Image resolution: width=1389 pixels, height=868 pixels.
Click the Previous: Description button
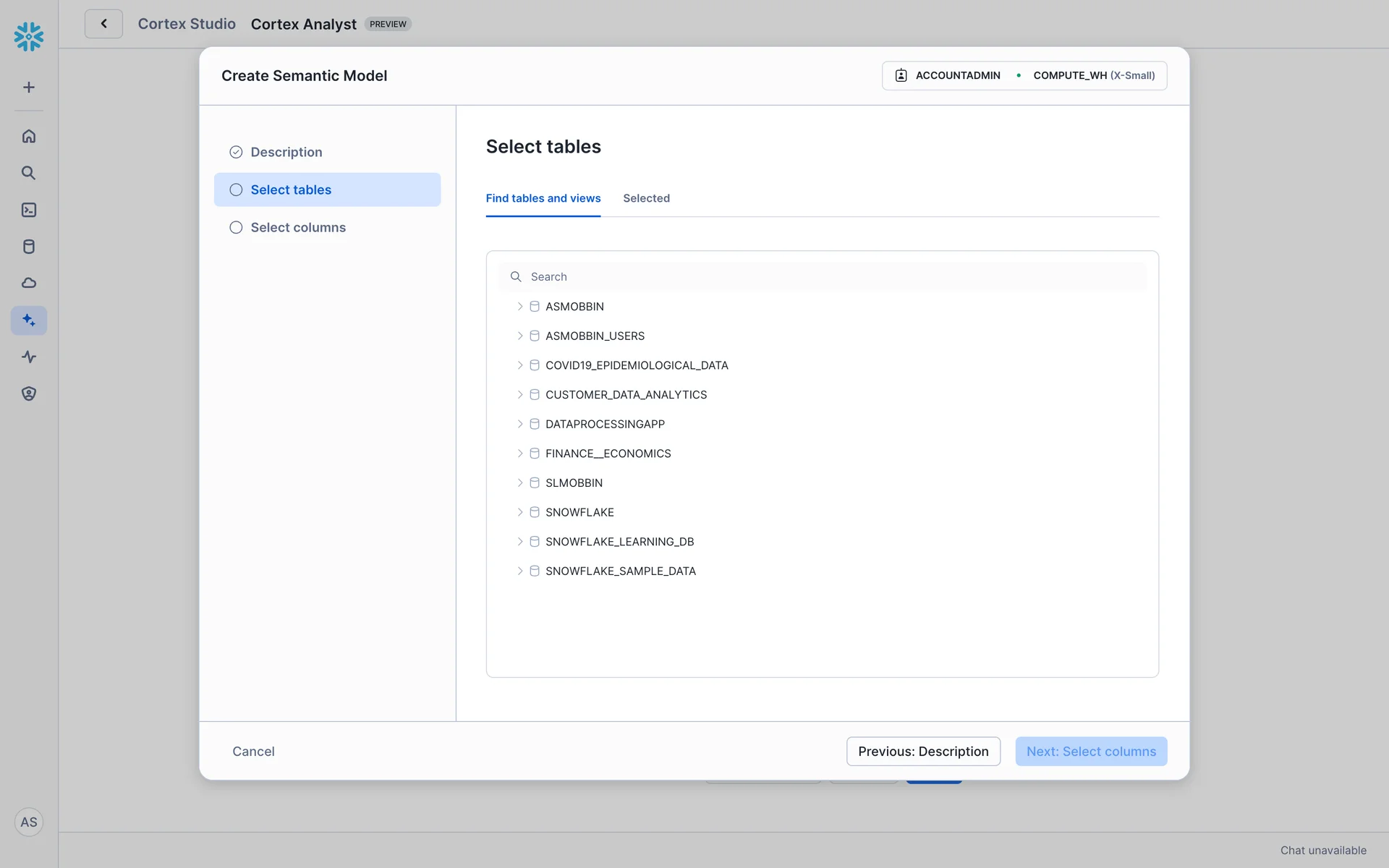[x=923, y=751]
